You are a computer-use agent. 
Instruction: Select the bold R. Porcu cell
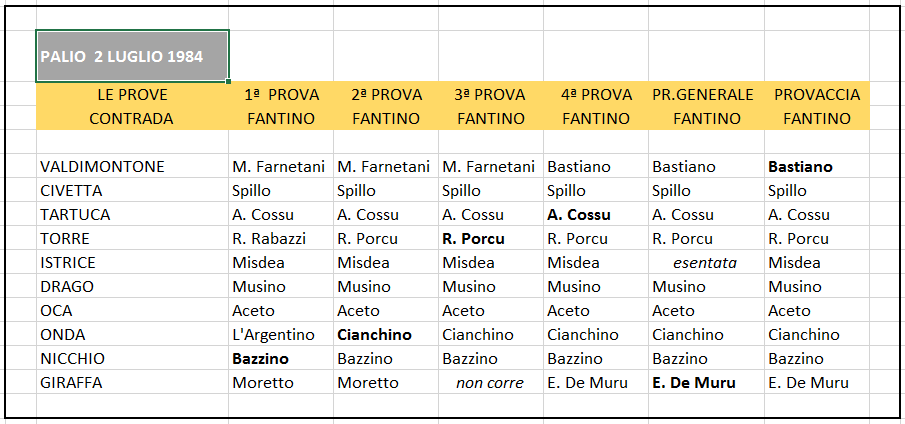[x=491, y=239]
